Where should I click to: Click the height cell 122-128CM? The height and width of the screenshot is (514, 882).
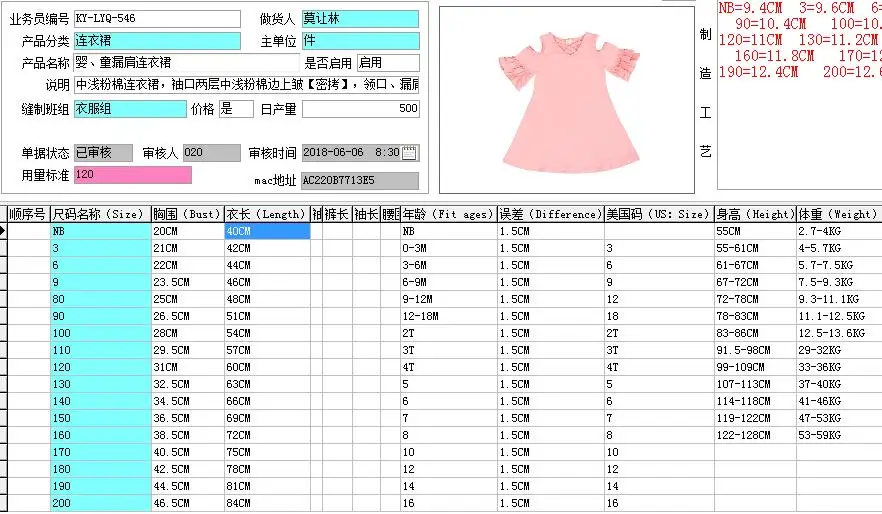[x=755, y=435]
